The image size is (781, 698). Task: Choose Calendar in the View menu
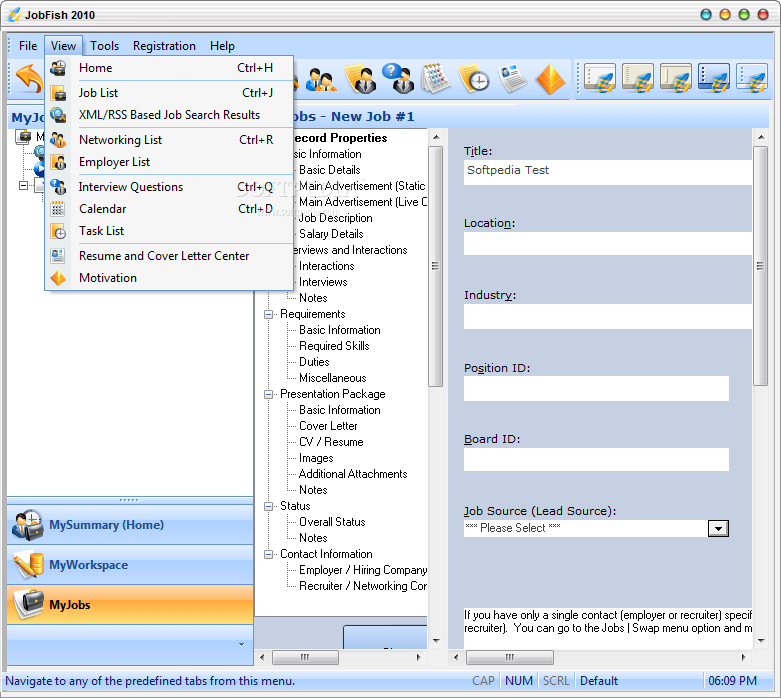click(x=168, y=209)
